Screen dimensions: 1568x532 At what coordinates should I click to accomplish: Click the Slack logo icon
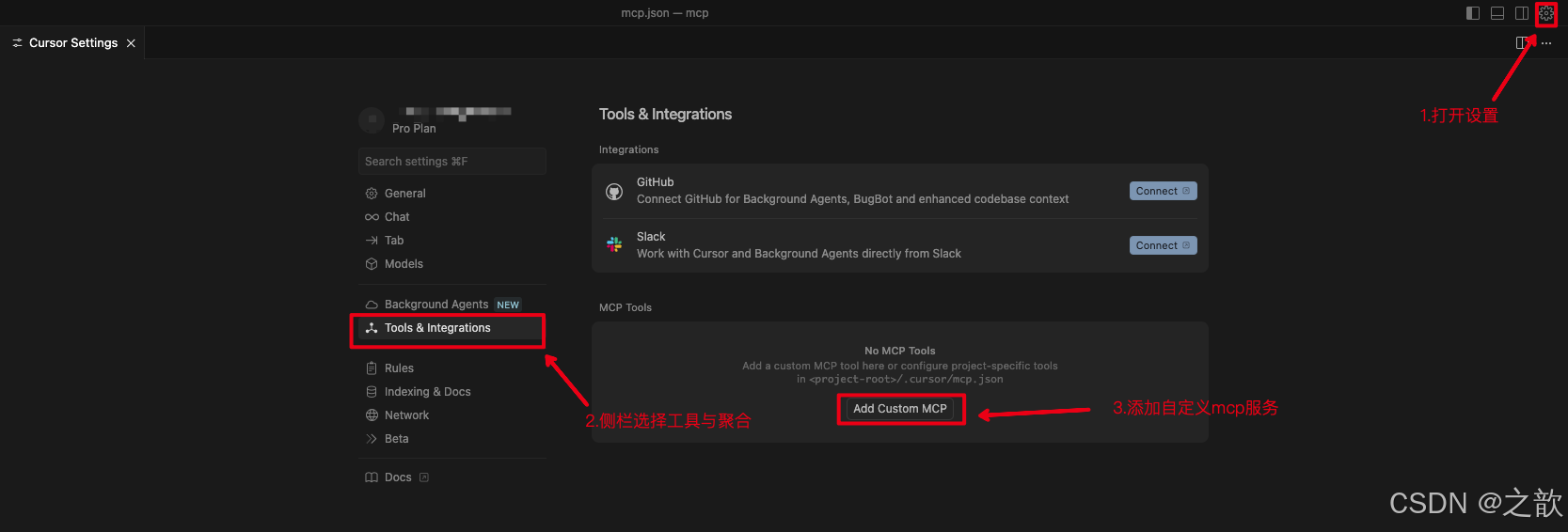(614, 244)
